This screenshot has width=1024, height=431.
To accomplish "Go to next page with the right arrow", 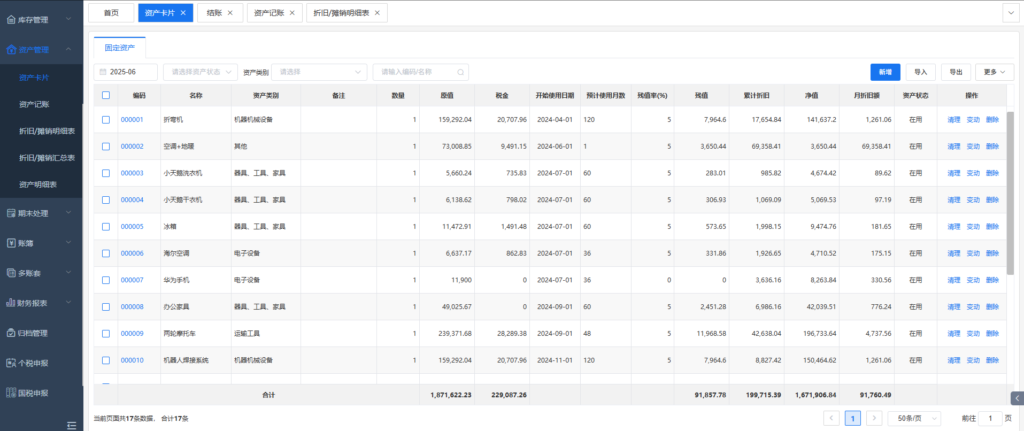I will point(874,418).
